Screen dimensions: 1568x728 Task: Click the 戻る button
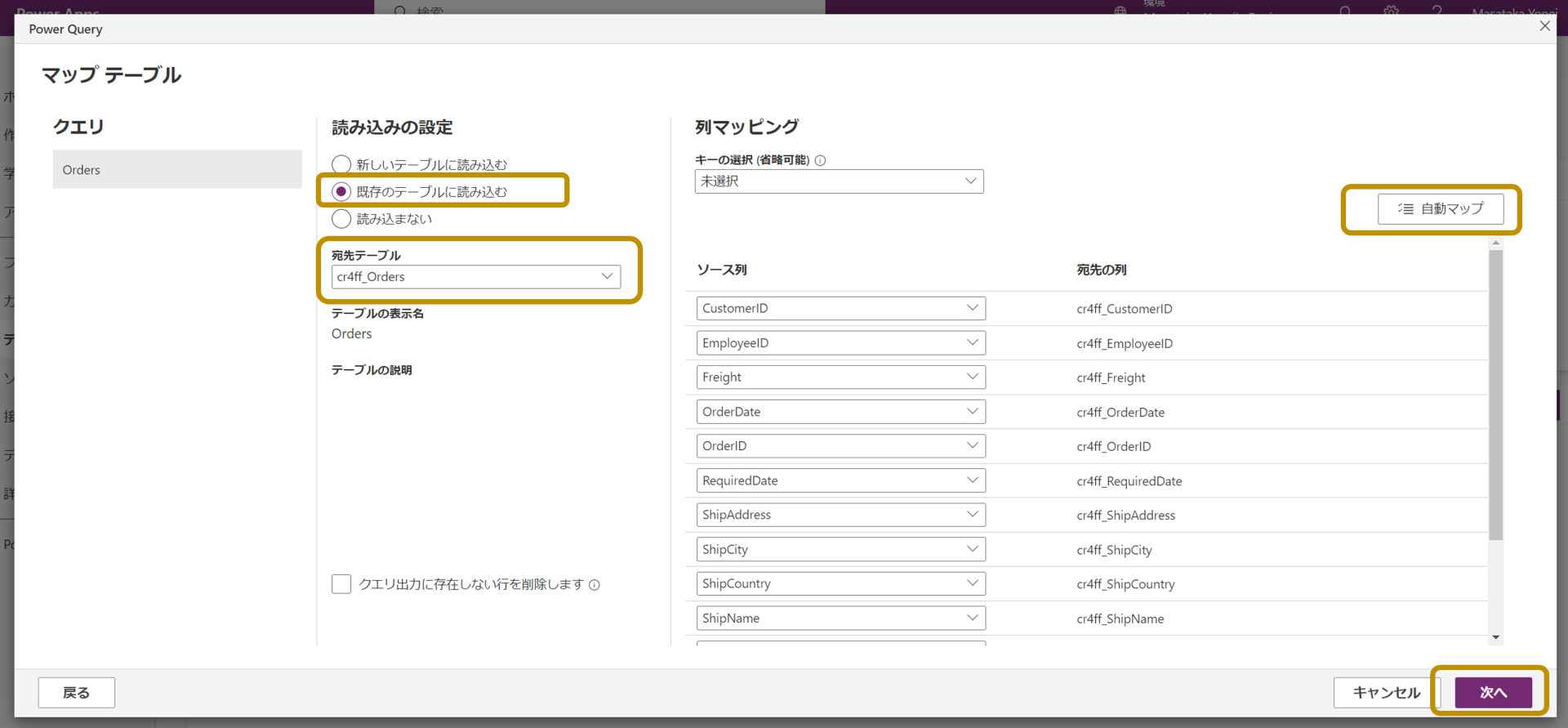tap(76, 692)
